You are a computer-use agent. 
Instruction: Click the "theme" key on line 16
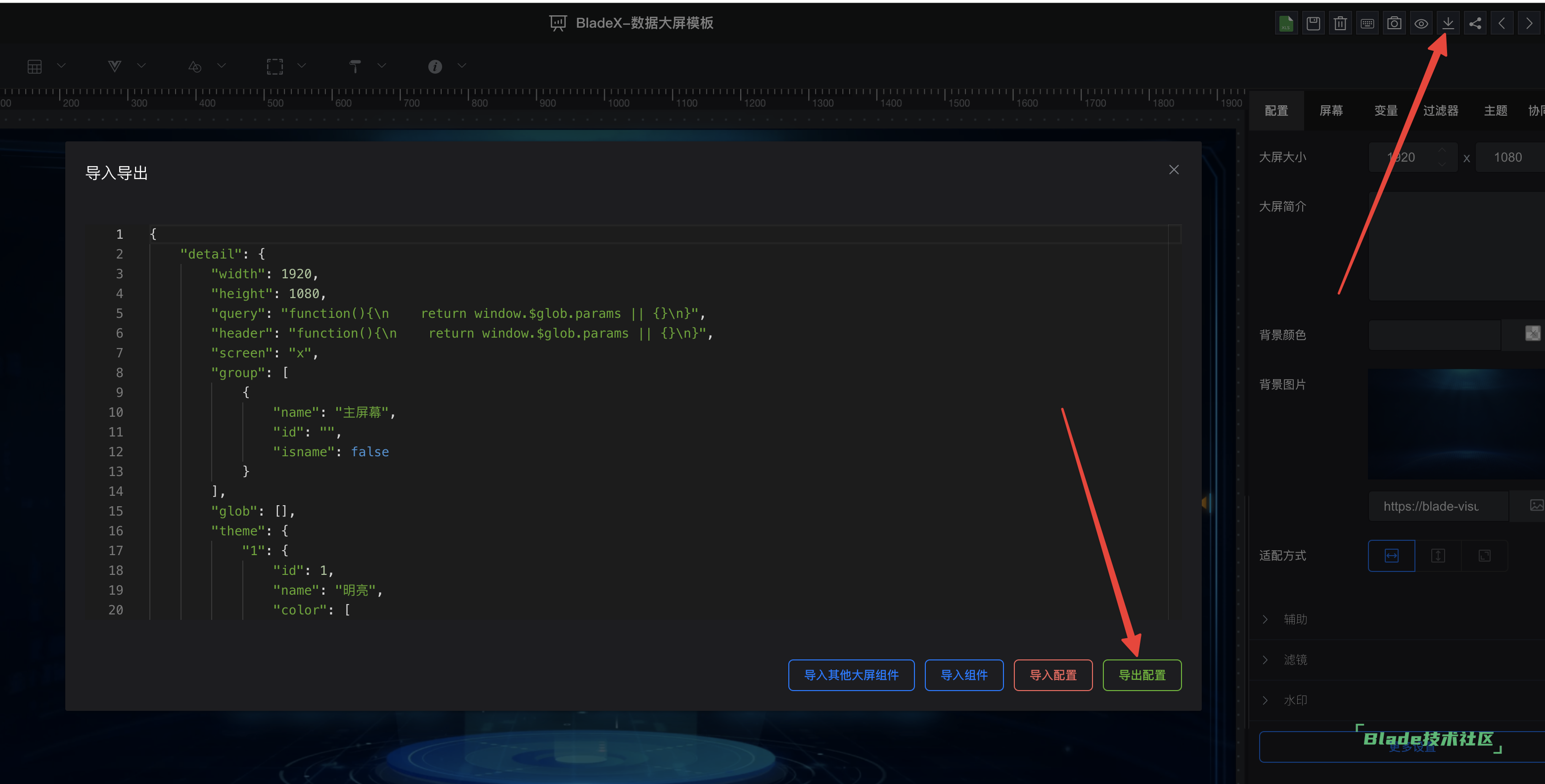(x=238, y=531)
